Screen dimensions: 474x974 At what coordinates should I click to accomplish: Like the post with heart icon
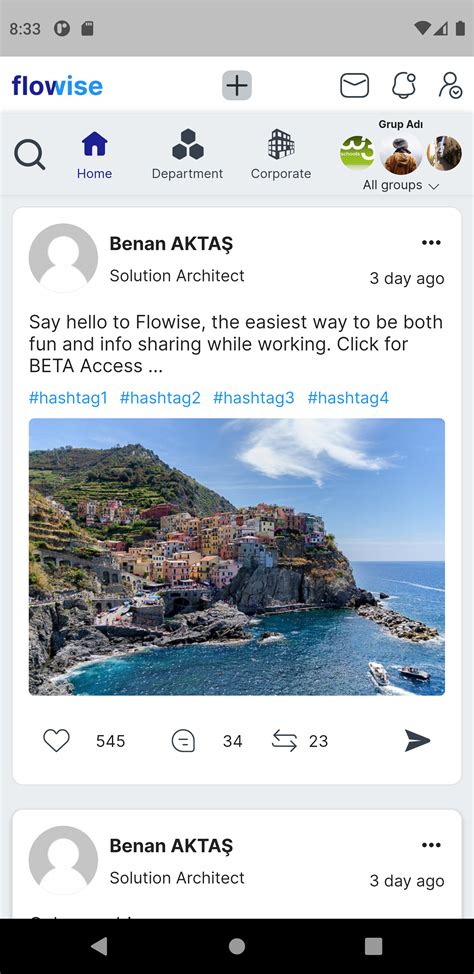(56, 740)
